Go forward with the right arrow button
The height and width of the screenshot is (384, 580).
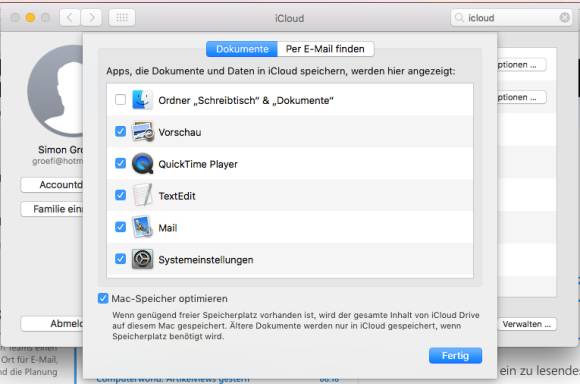click(91, 17)
